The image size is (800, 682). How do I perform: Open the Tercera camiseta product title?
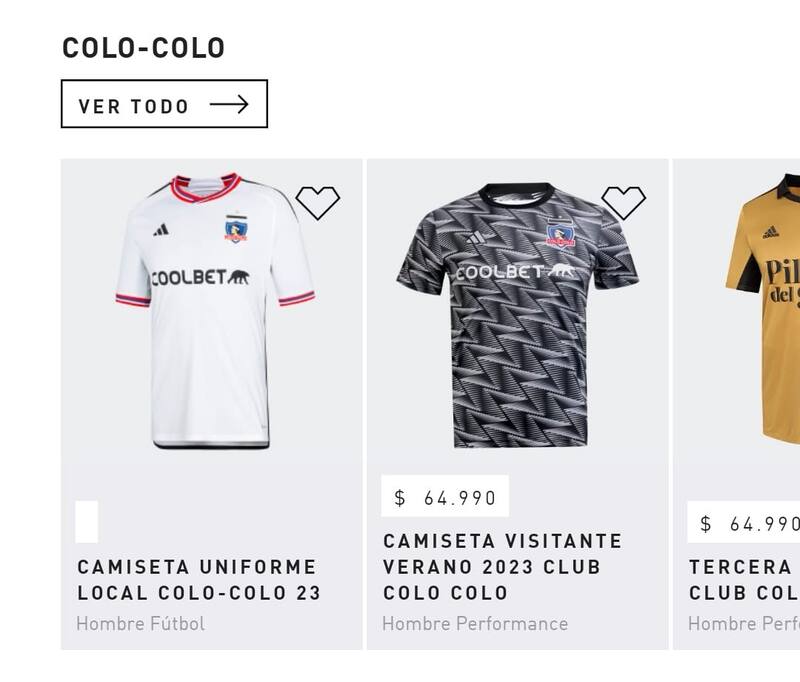pyautogui.click(x=744, y=580)
